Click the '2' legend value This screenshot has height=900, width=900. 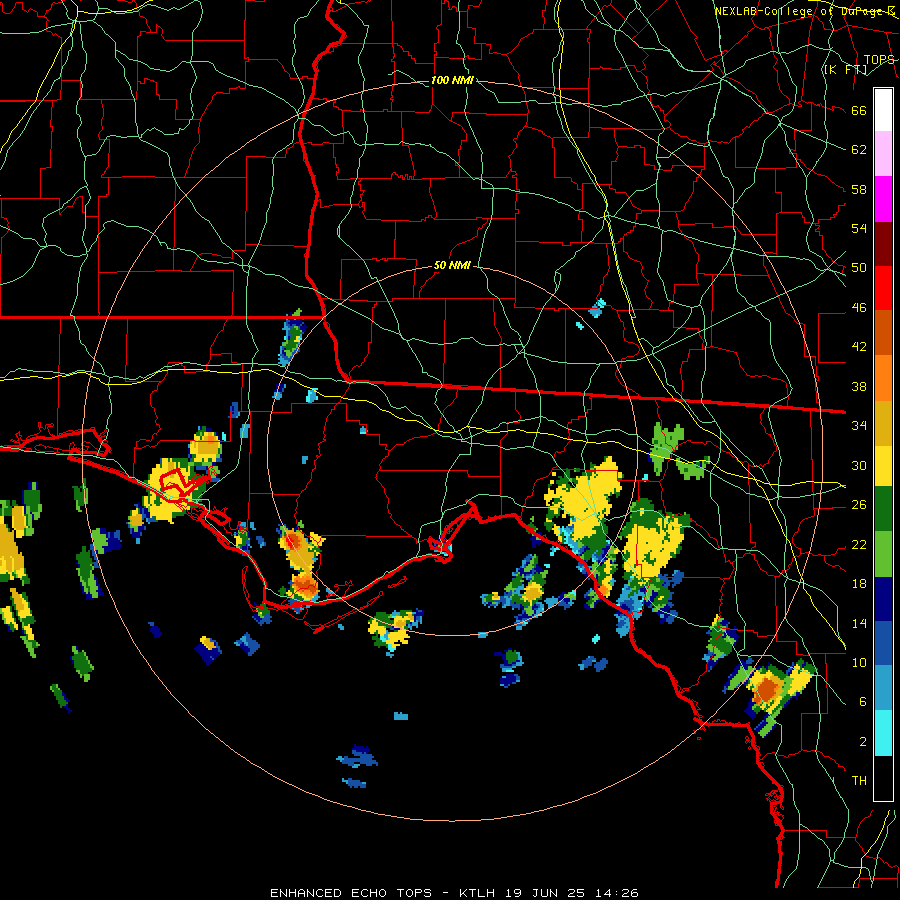[x=863, y=742]
